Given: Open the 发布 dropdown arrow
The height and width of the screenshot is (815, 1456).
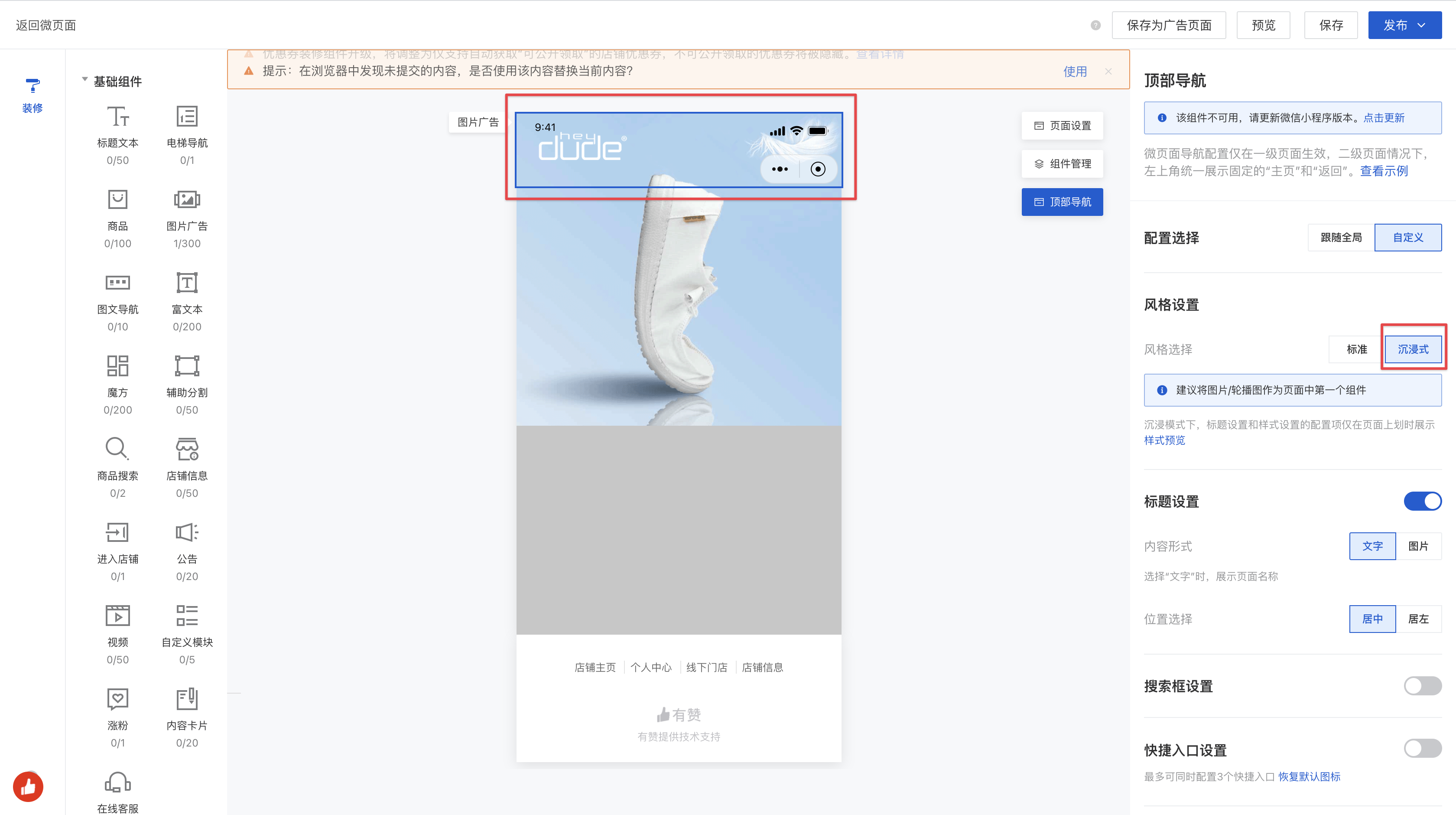Looking at the screenshot, I should pyautogui.click(x=1421, y=26).
